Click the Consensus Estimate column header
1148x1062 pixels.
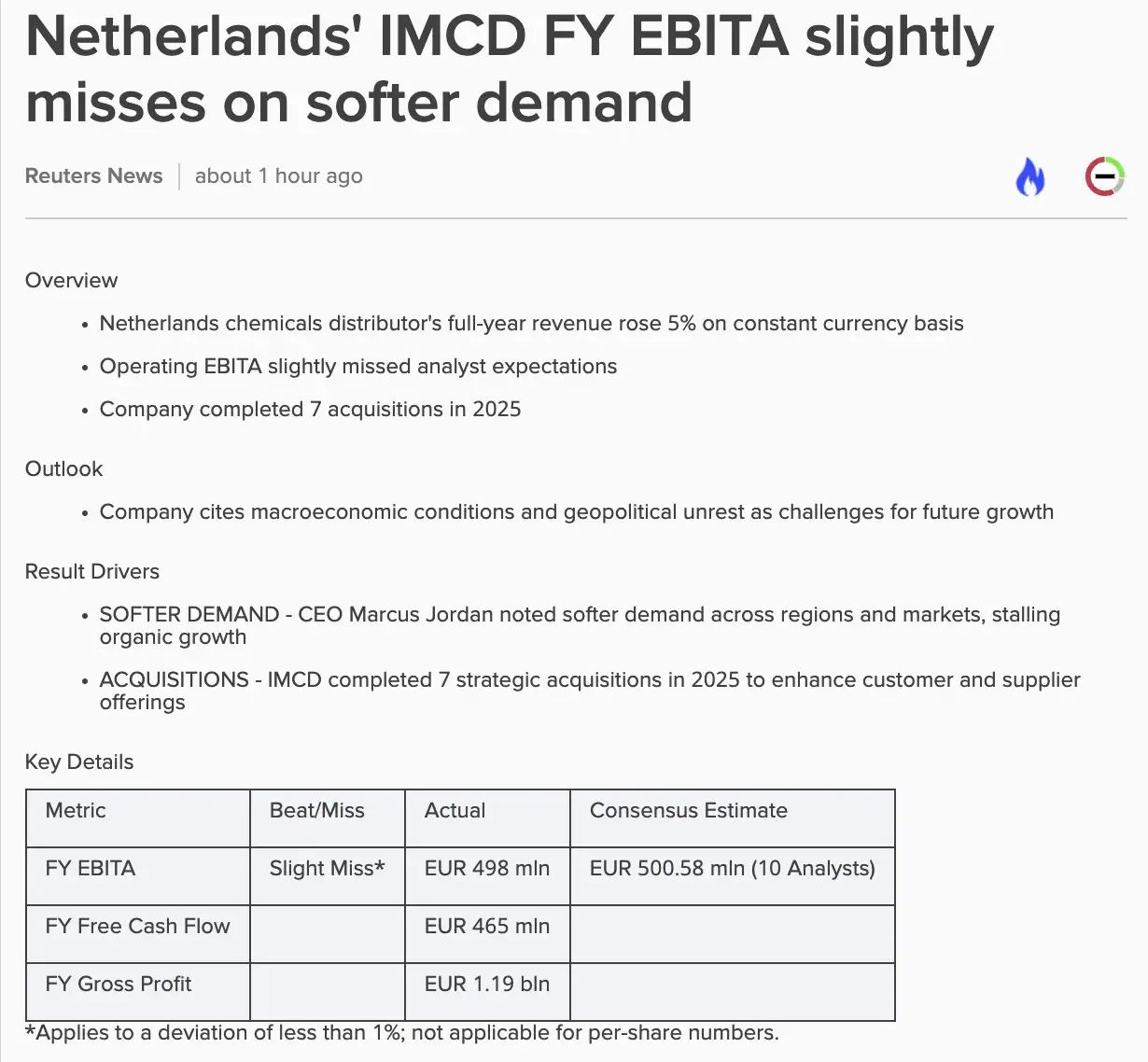click(x=689, y=810)
